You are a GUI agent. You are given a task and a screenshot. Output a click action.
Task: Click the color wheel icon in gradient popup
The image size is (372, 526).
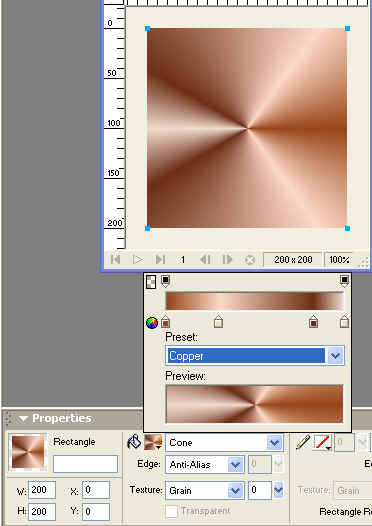(x=152, y=323)
